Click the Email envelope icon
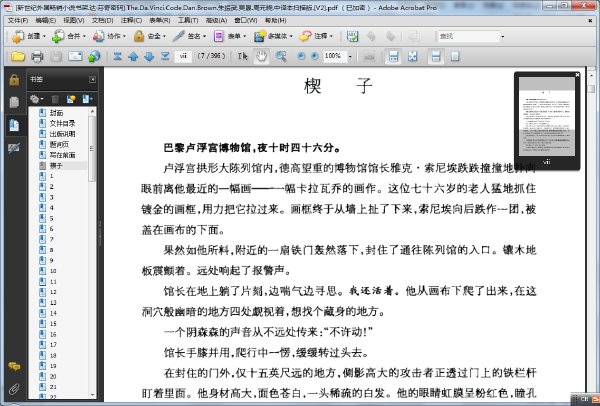Image resolution: width=600 pixels, height=406 pixels. pos(75,57)
